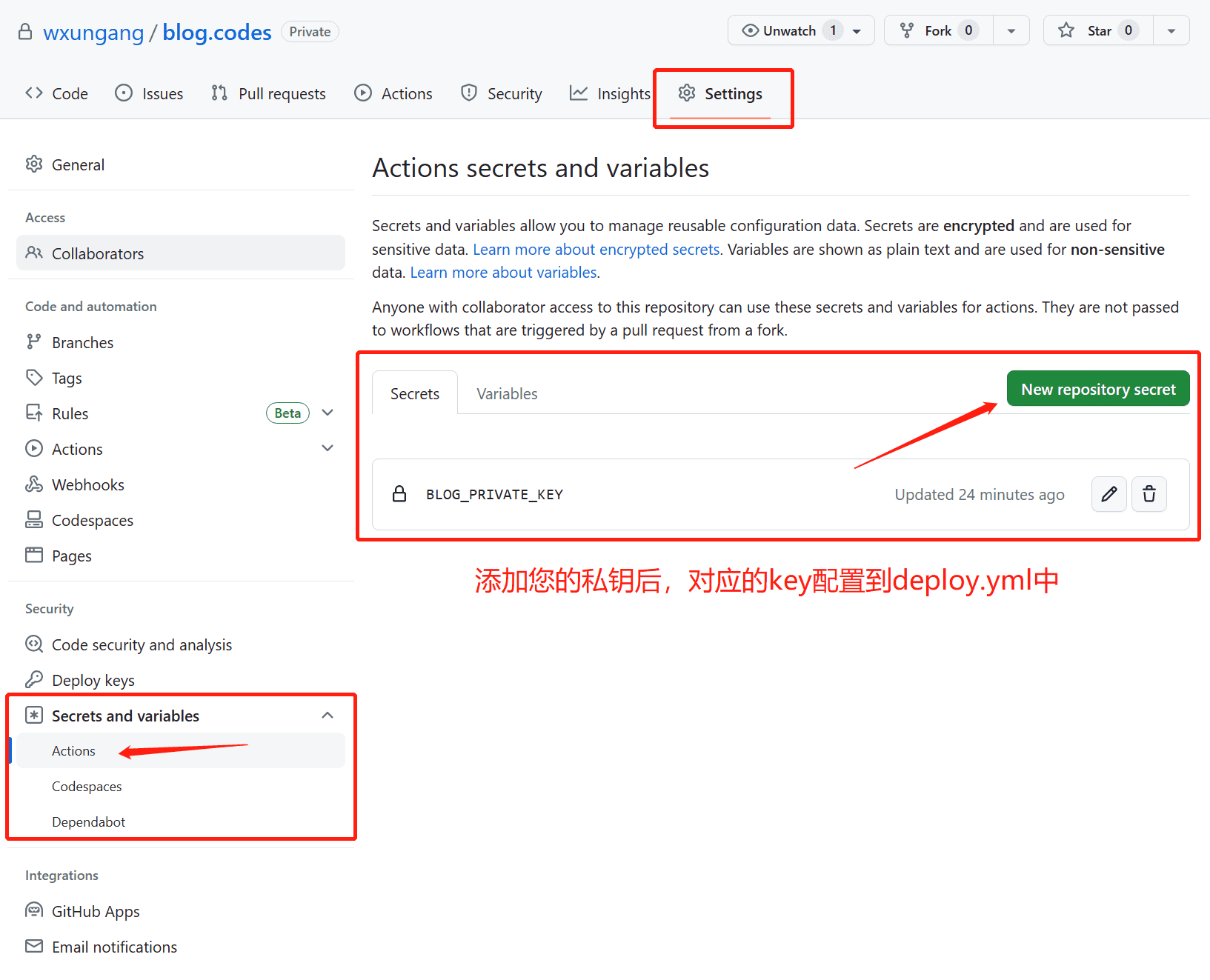Click the Updated 24 minutes ago text
1210x980 pixels.
(x=980, y=494)
